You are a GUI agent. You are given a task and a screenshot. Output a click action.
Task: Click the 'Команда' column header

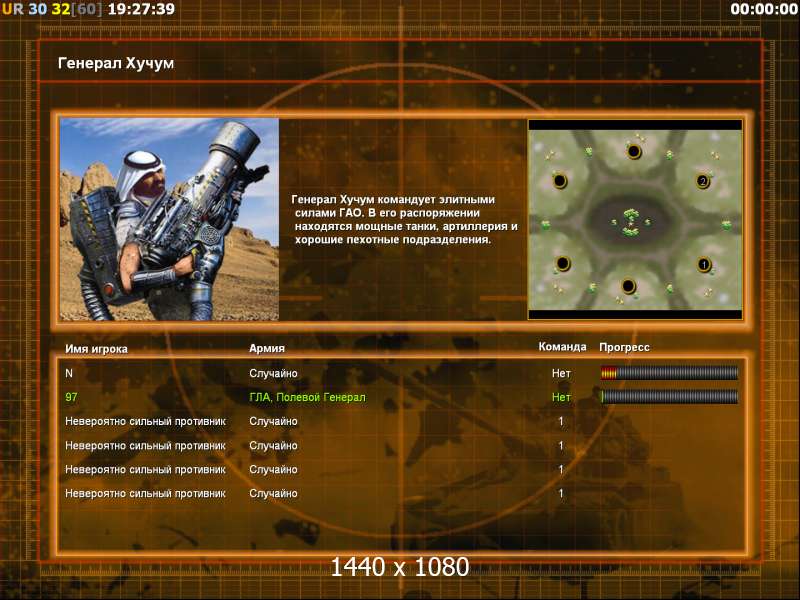point(562,347)
